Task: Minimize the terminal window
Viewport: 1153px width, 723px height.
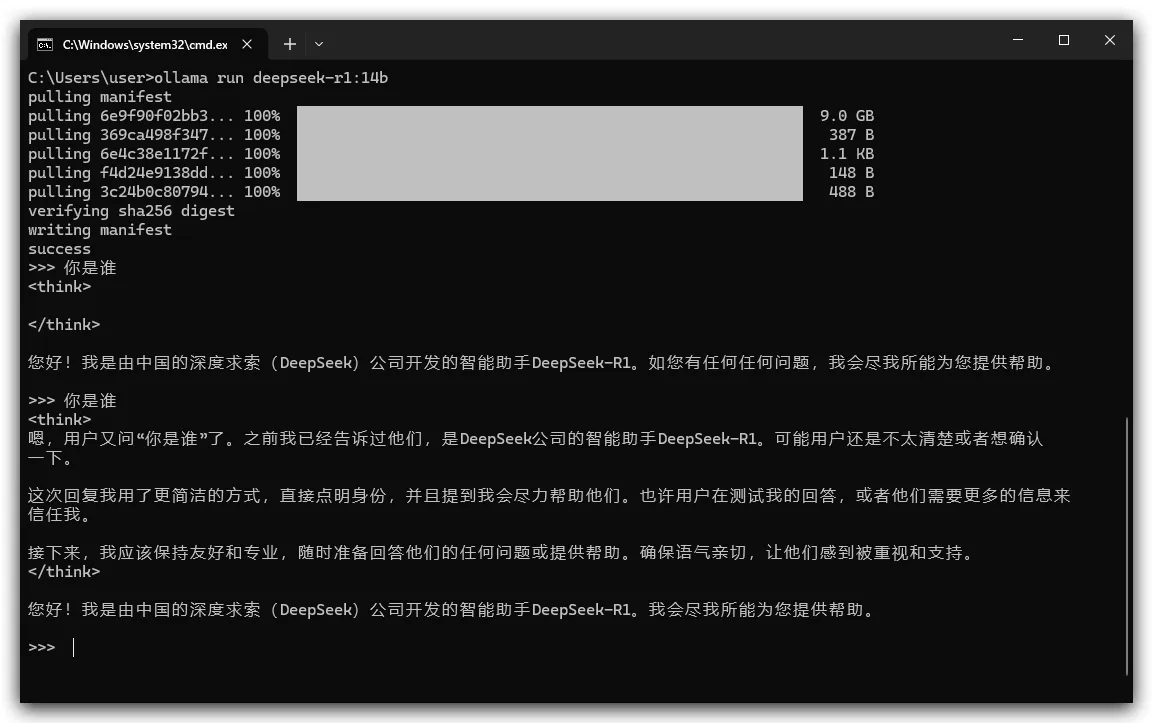Action: (1018, 41)
